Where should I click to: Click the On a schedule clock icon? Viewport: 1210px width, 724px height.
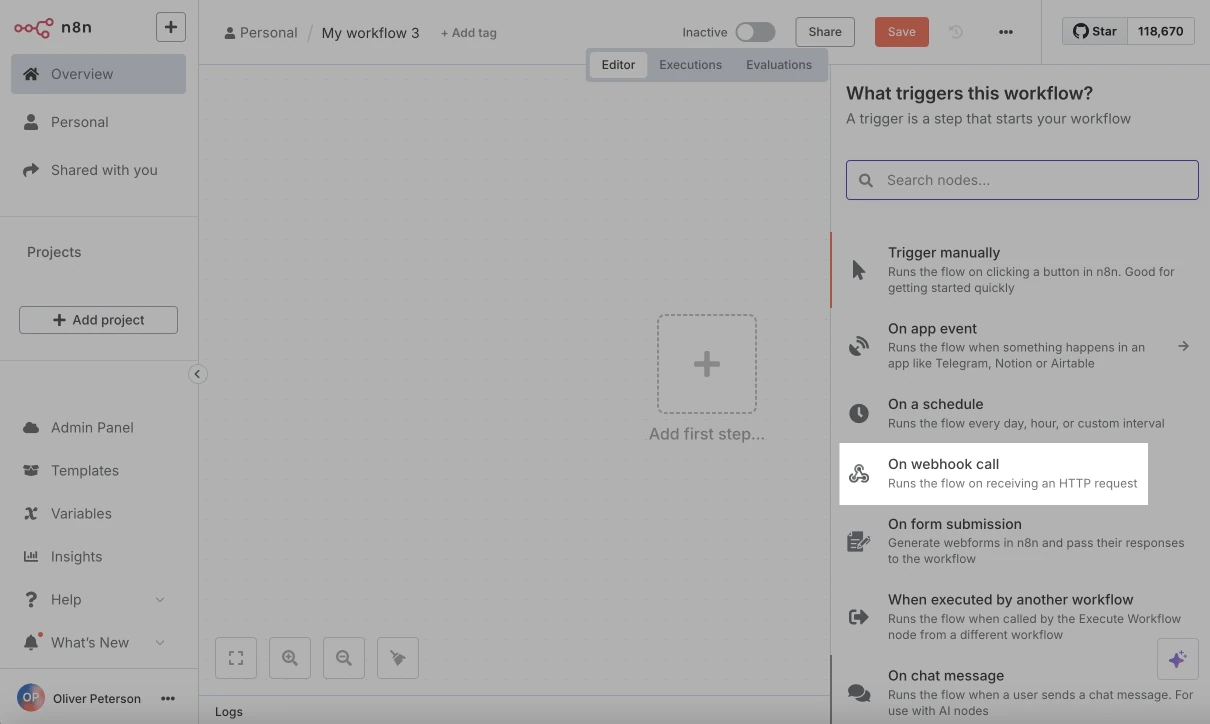(859, 413)
